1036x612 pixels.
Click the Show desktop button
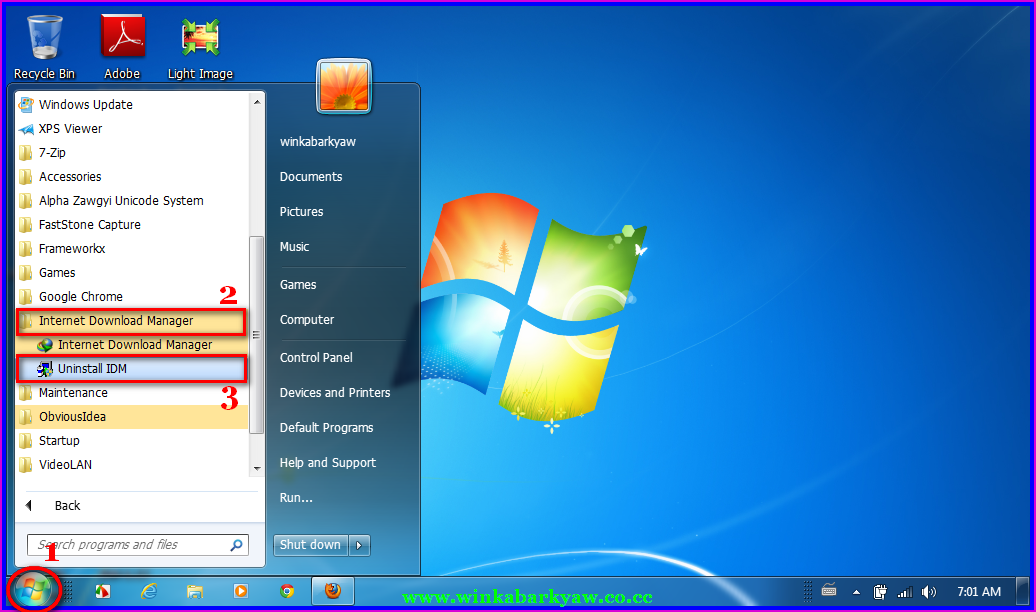[1022, 592]
